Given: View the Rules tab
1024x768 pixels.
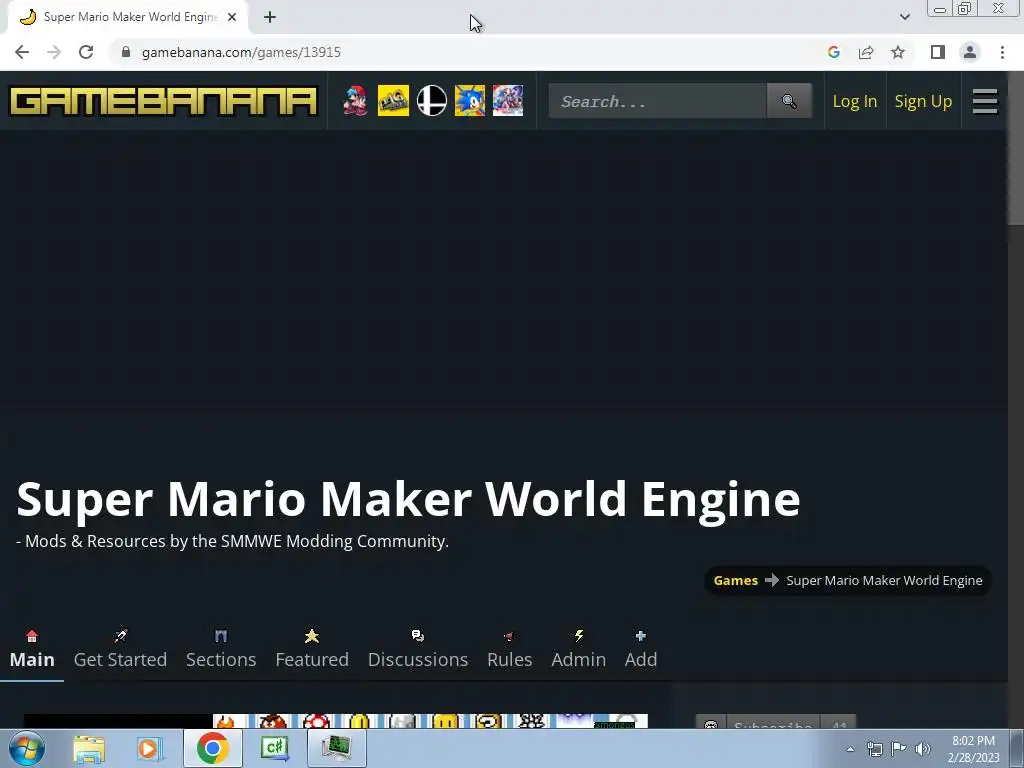Looking at the screenshot, I should coord(509,649).
